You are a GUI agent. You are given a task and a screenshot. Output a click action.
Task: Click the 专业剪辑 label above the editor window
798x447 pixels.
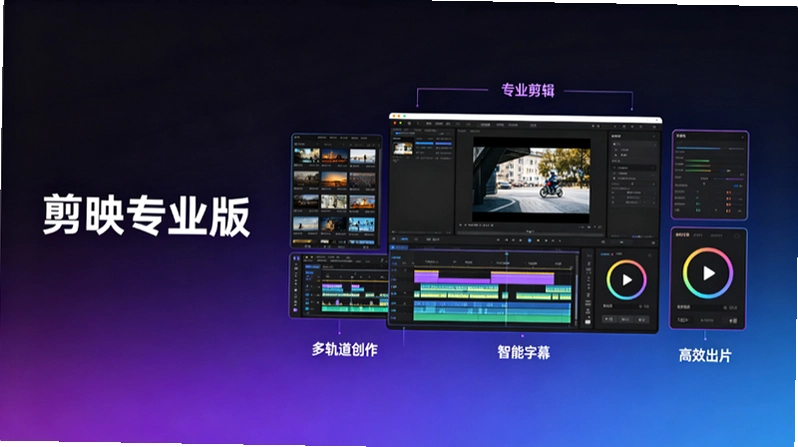[x=527, y=91]
